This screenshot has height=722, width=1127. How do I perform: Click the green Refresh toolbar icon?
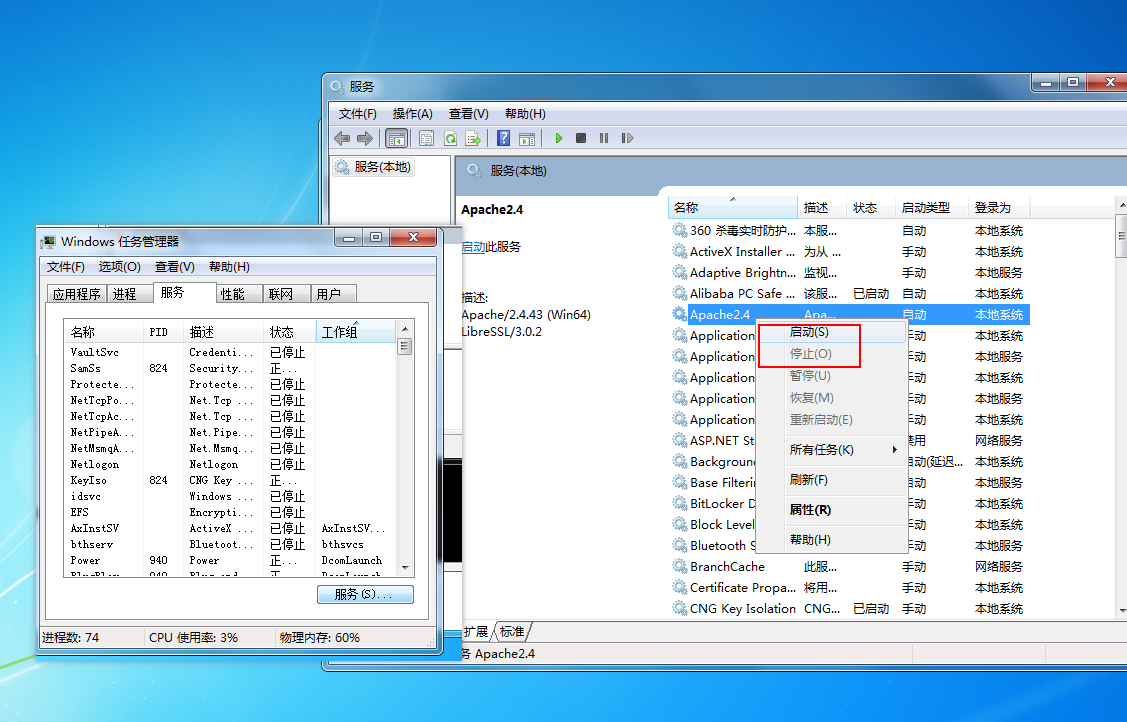click(x=450, y=138)
